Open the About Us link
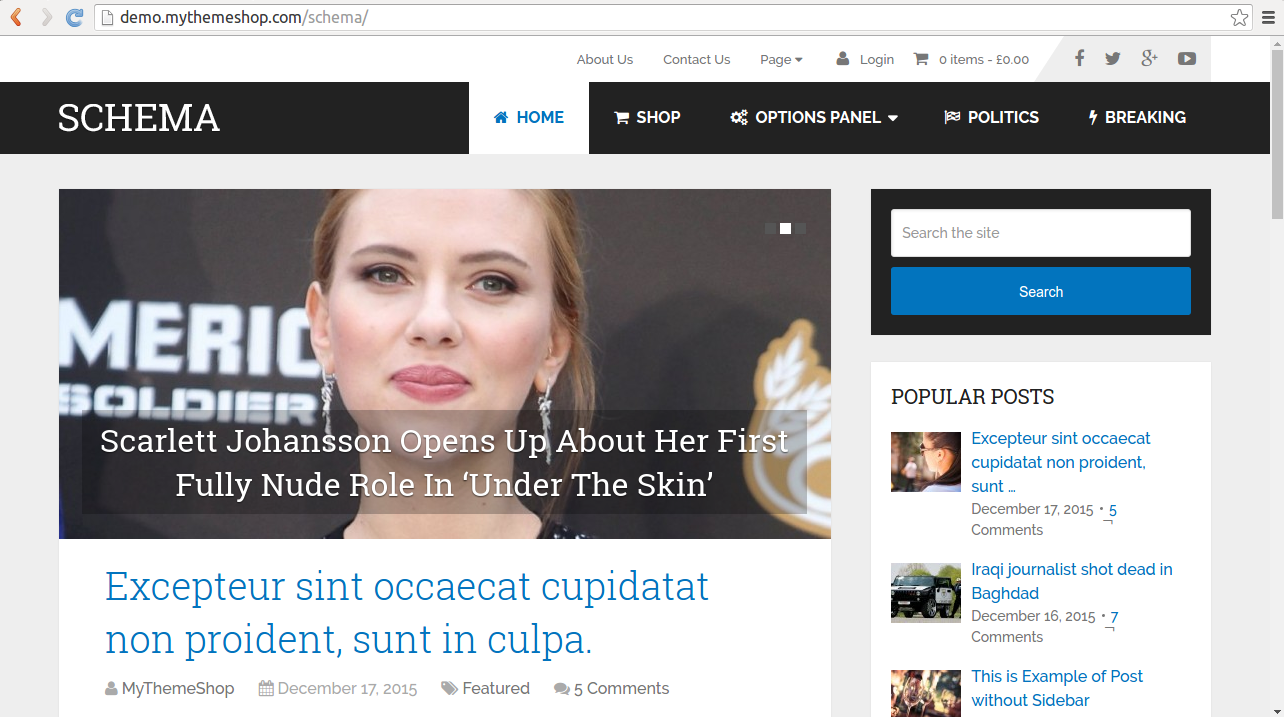 click(x=605, y=60)
